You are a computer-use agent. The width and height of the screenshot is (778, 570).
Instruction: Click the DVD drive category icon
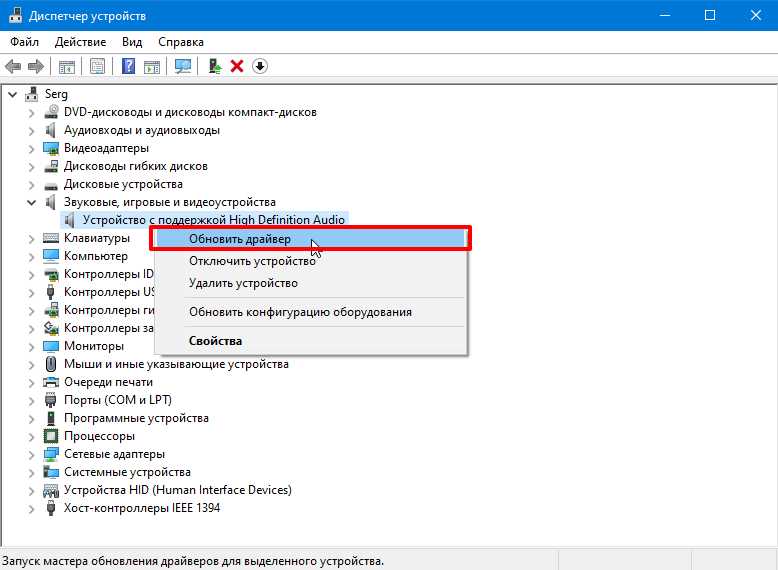point(51,112)
